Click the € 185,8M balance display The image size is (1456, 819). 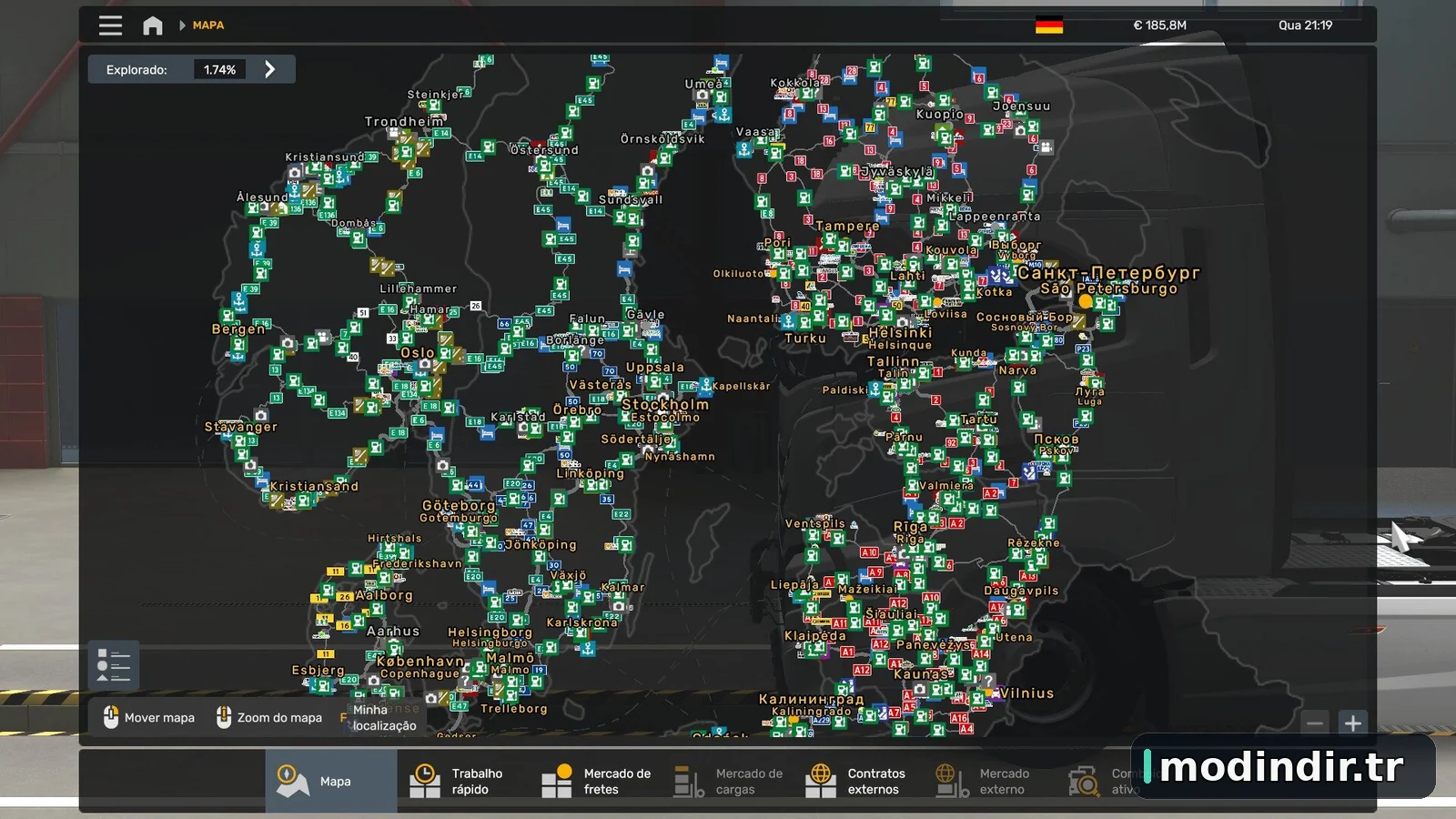pos(1159,25)
